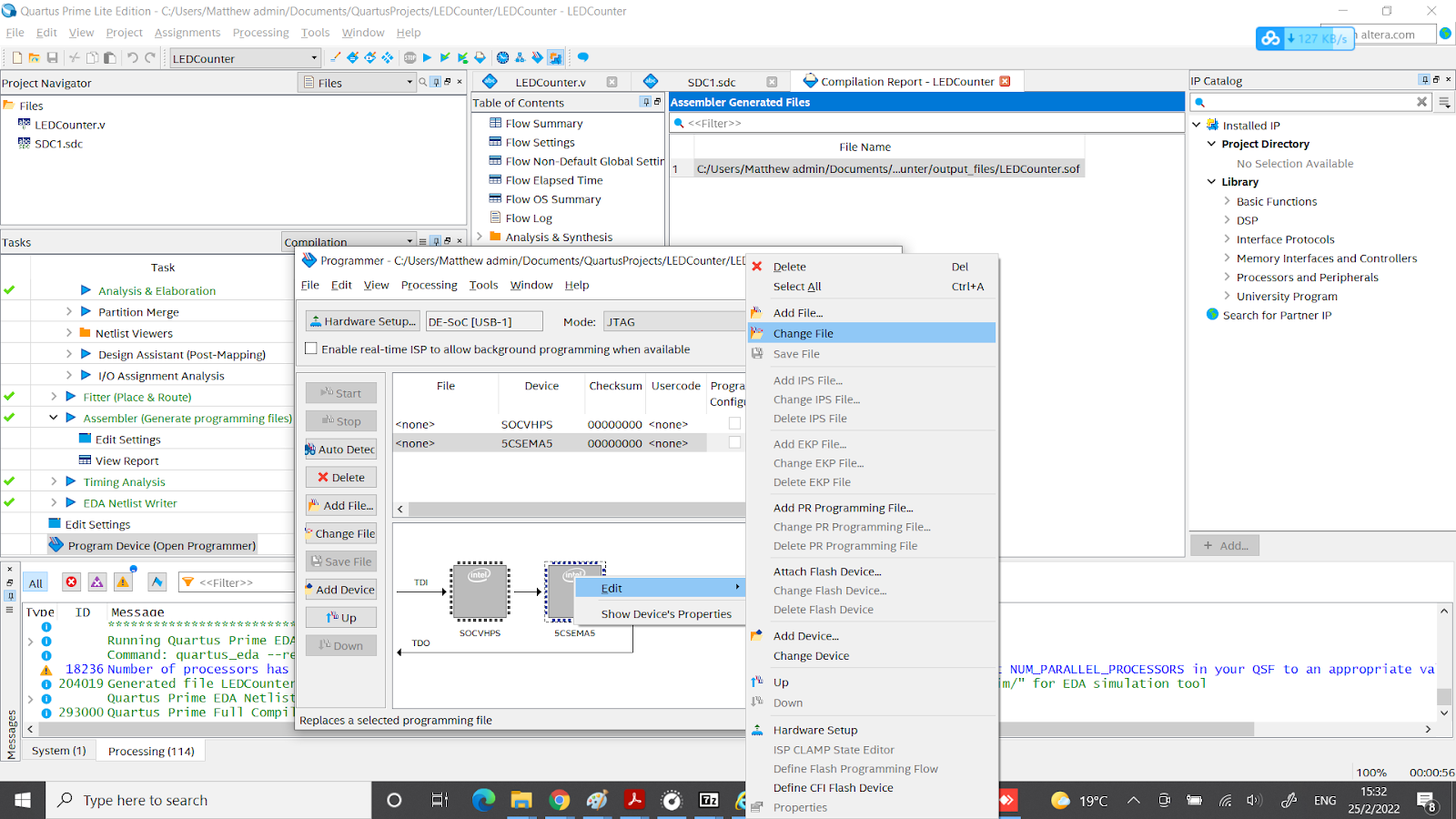This screenshot has height=819, width=1456.
Task: Tick Program/Configure checkbox for 5CSEMA5 row
Action: [734, 443]
